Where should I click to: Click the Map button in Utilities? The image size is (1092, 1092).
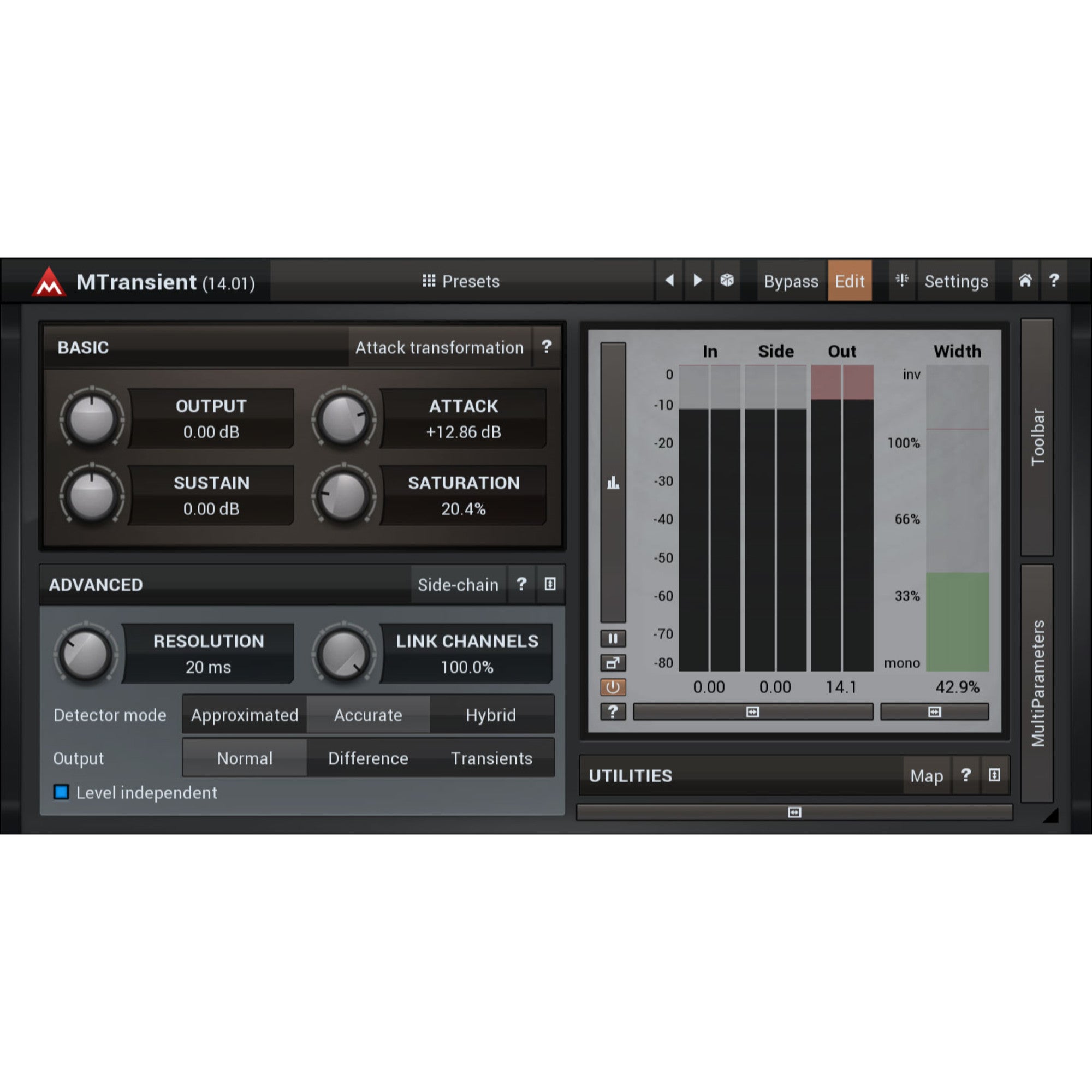pyautogui.click(x=927, y=775)
